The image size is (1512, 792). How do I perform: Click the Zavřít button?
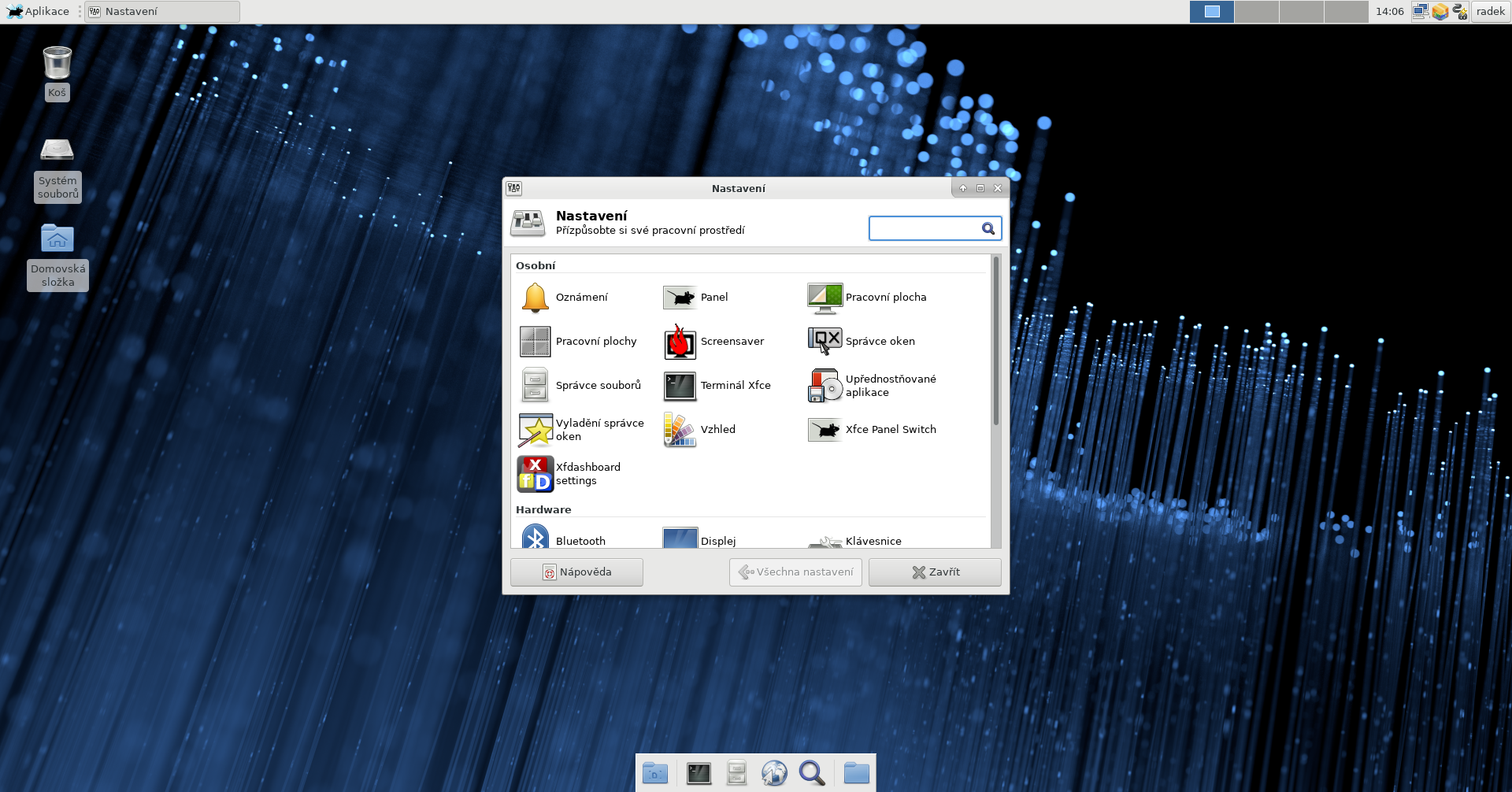click(x=935, y=572)
